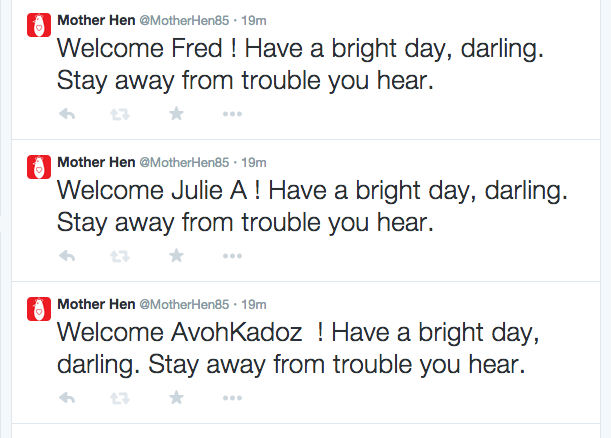Viewport: 611px width, 438px height.
Task: Open @MotherHen85 handle on Julie A tweet
Action: [183, 162]
